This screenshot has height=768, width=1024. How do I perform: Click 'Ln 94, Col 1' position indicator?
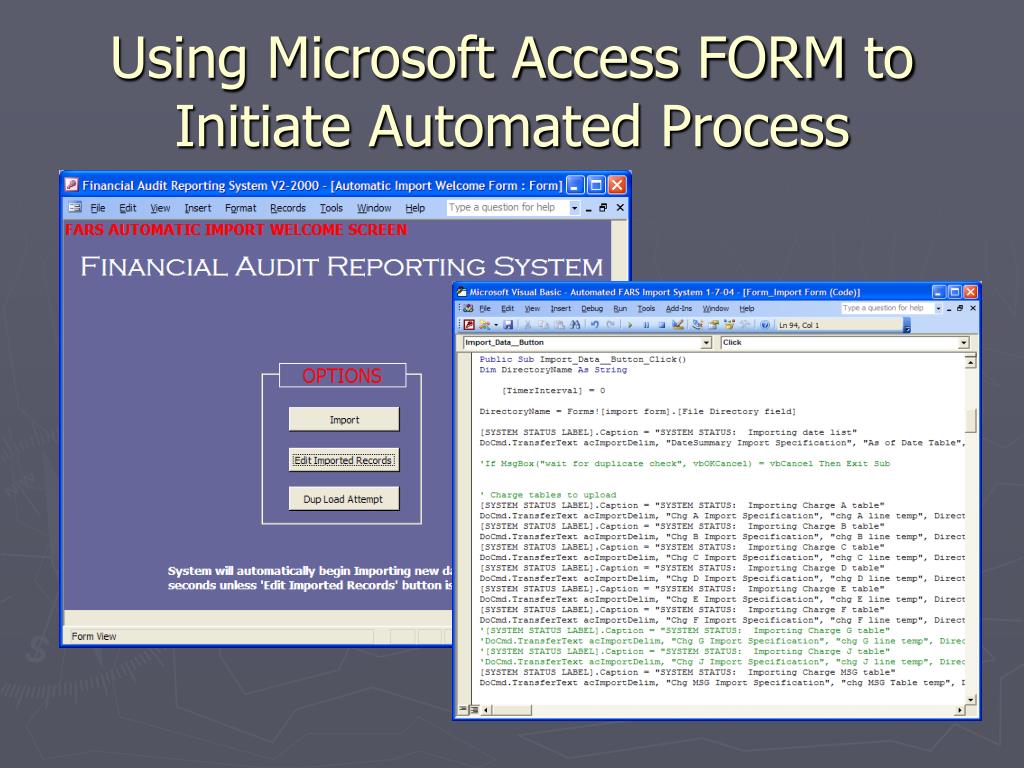click(799, 325)
